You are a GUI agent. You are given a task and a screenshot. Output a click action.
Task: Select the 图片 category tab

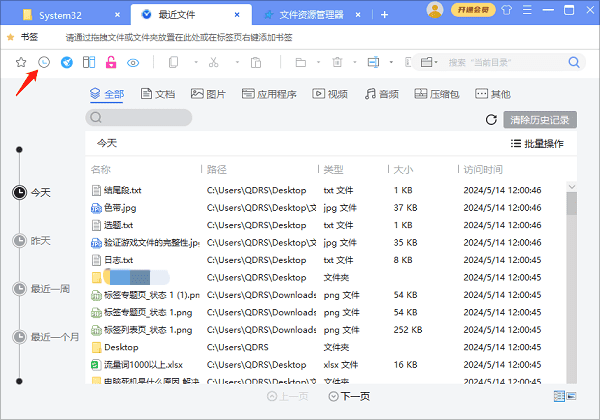coord(208,94)
